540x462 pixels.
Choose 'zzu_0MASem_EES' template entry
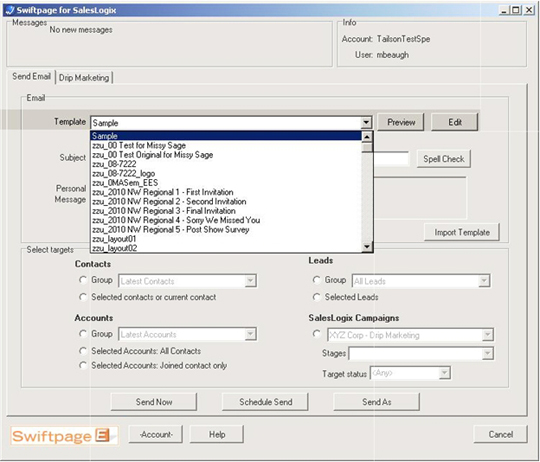coord(226,182)
